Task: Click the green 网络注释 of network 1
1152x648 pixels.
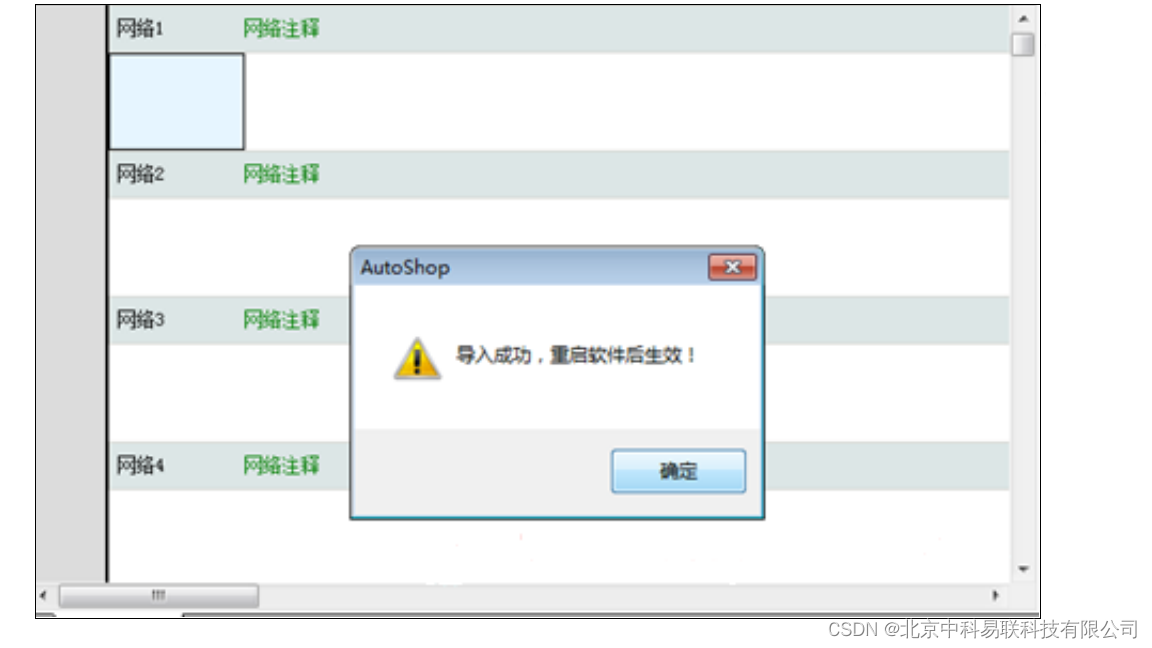Action: tap(281, 29)
